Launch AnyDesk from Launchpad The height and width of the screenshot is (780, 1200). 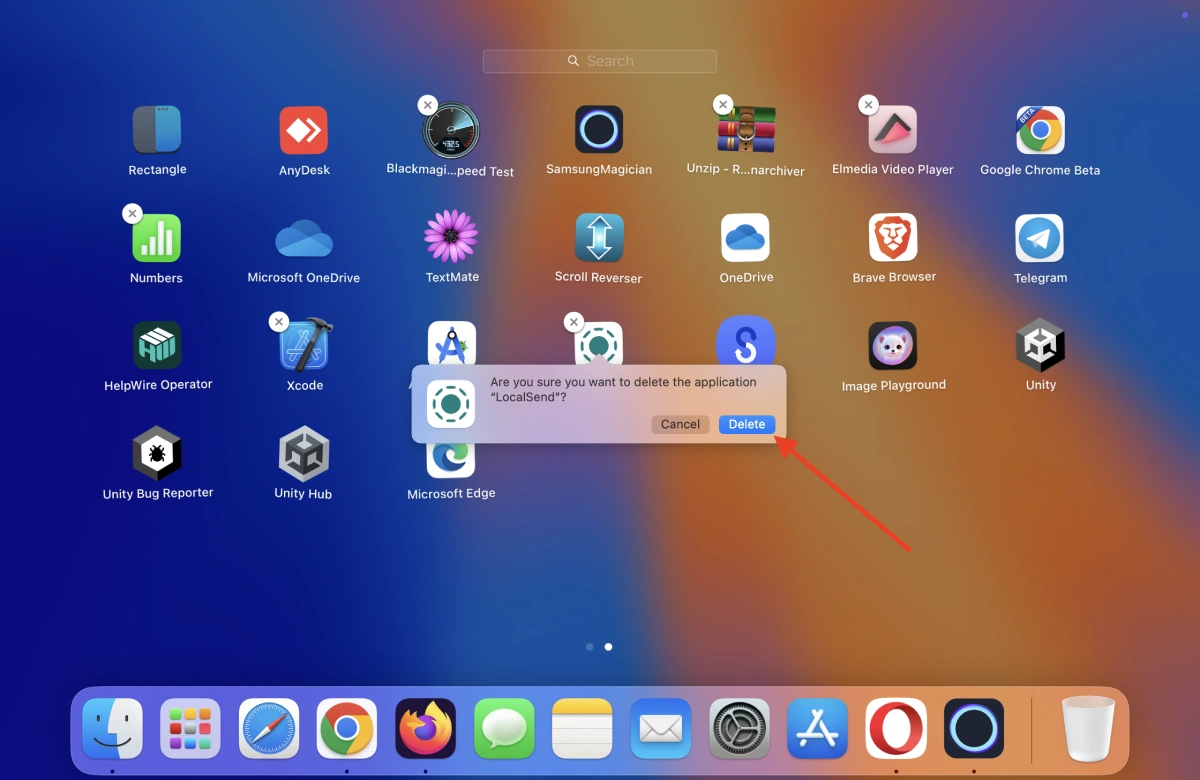click(304, 130)
